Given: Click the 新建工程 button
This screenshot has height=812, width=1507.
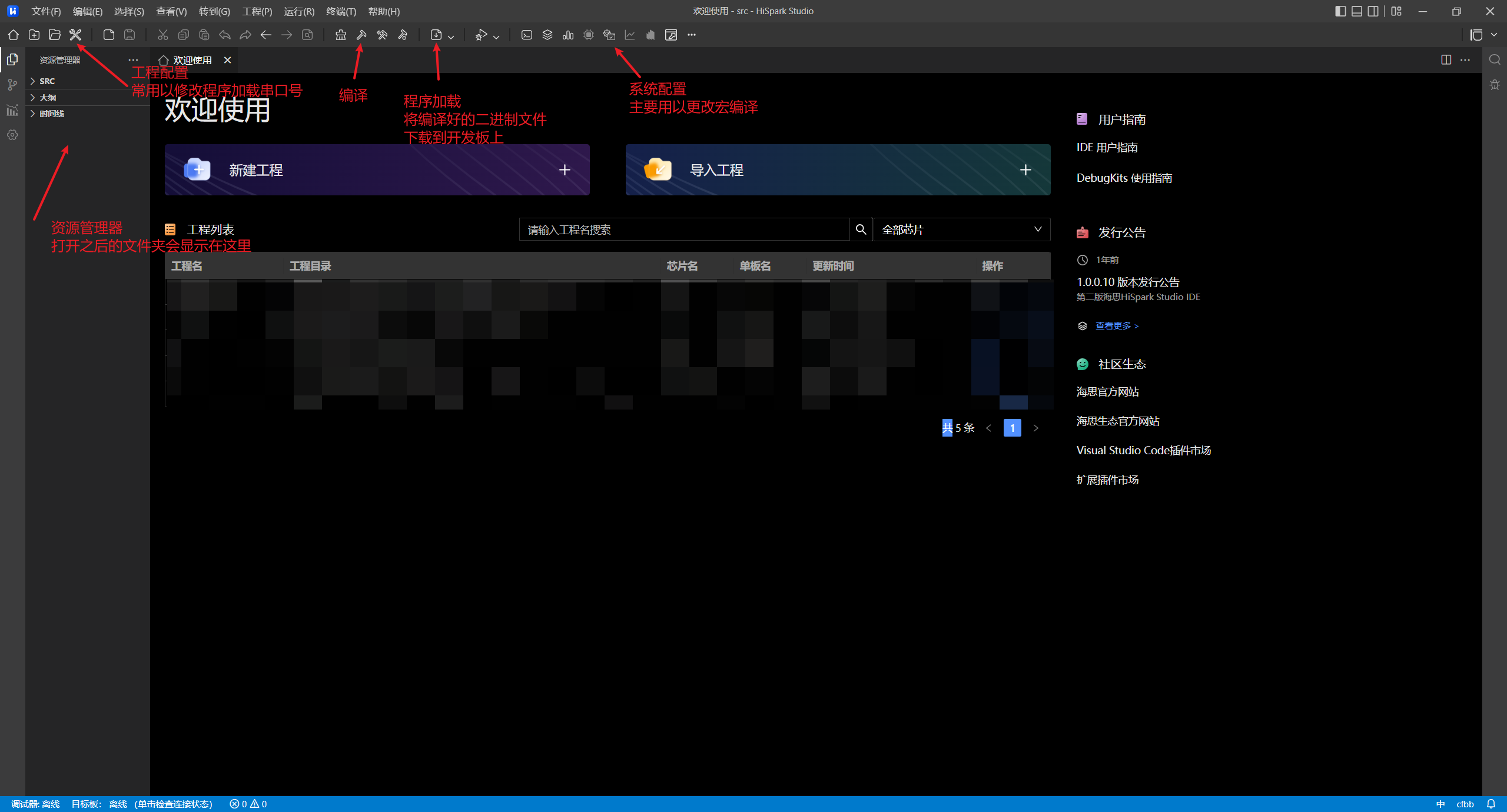Looking at the screenshot, I should (377, 170).
